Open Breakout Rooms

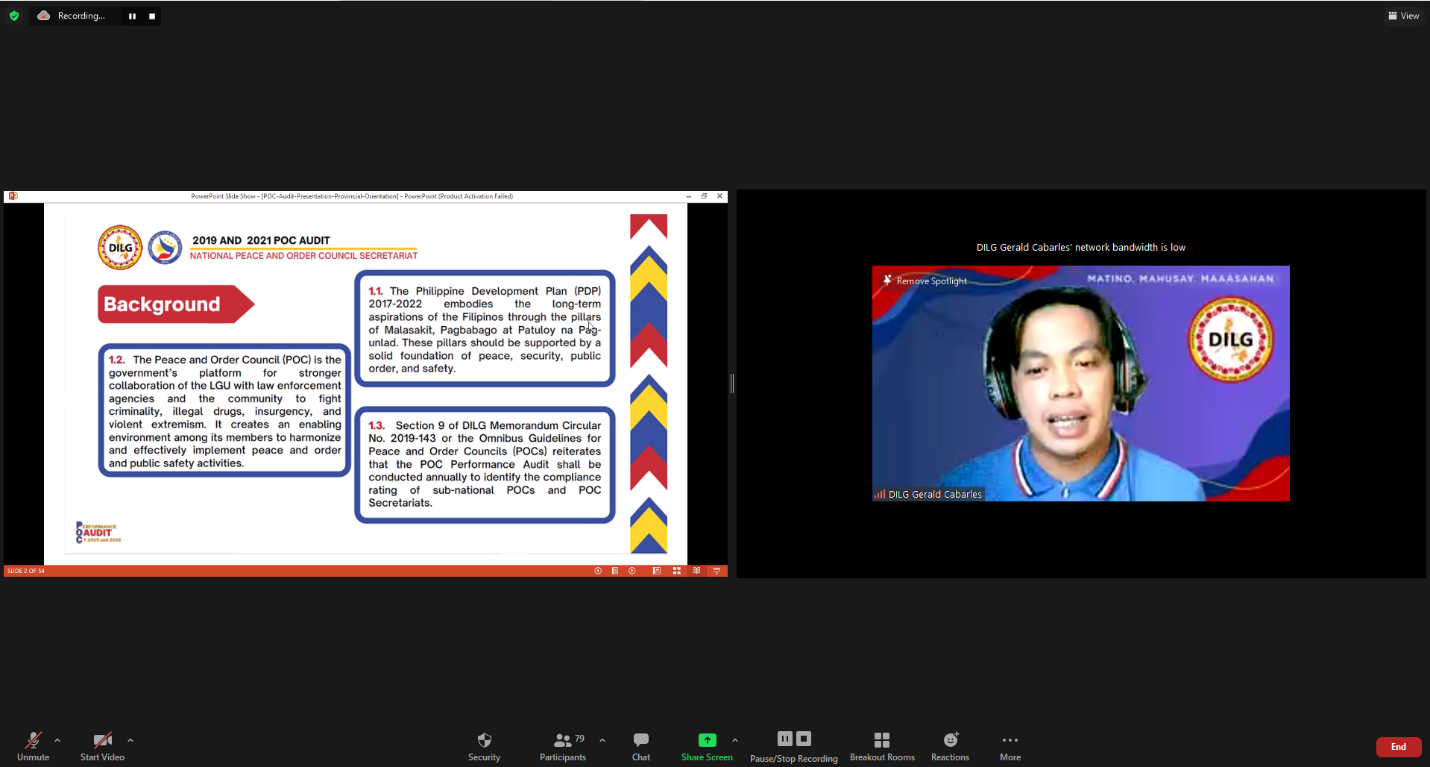click(x=882, y=746)
